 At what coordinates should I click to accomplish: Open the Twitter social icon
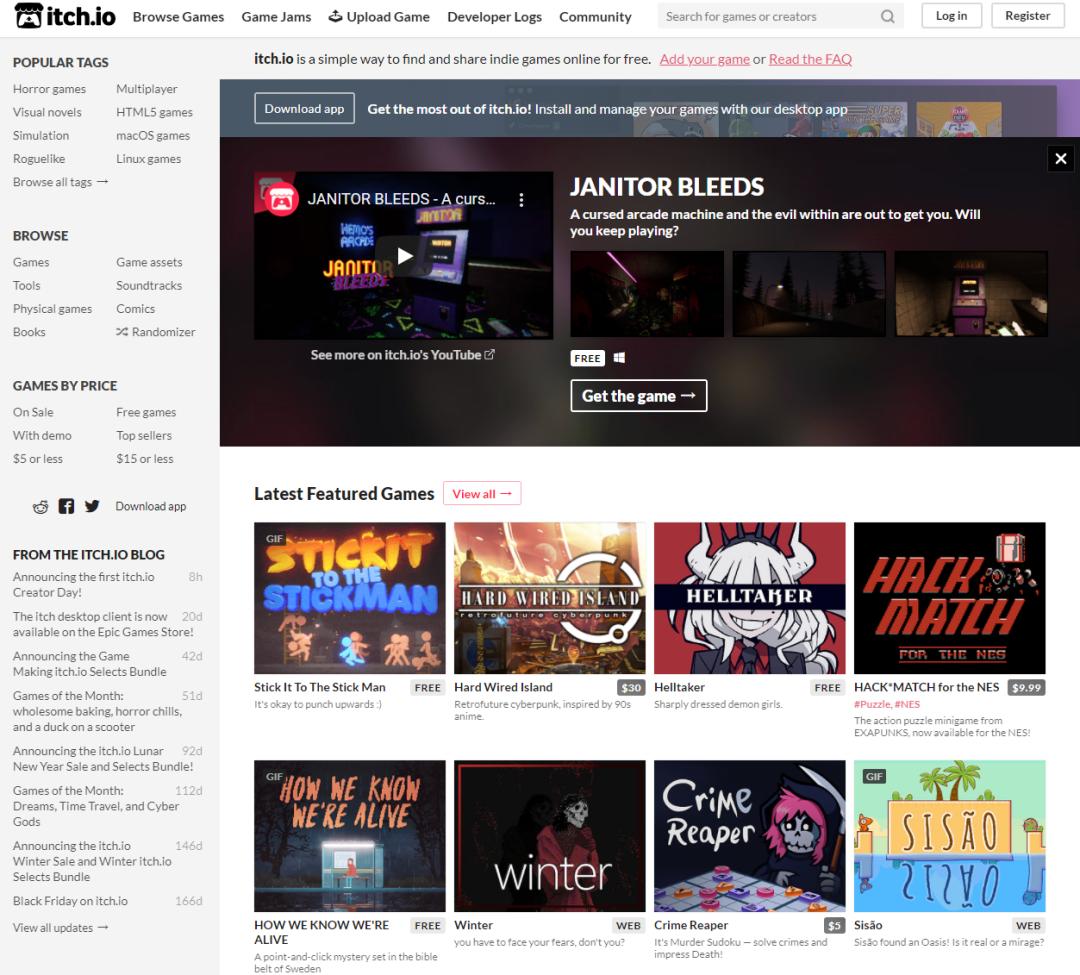(92, 506)
